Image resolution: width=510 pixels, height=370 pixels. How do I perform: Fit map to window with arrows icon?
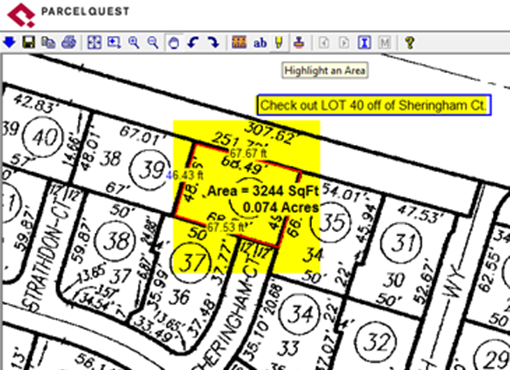pyautogui.click(x=94, y=42)
